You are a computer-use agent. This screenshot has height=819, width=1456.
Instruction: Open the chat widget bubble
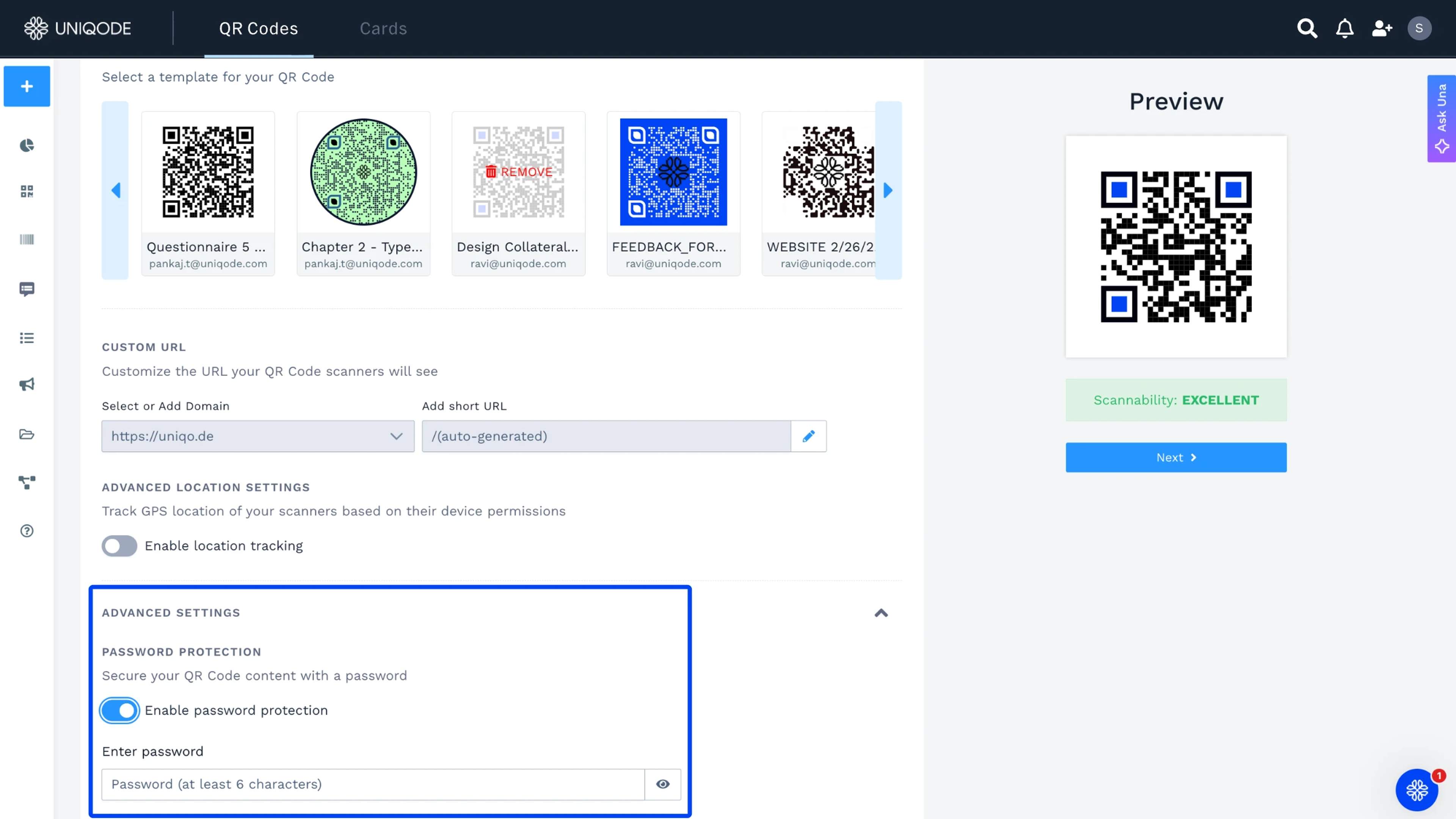(1417, 789)
